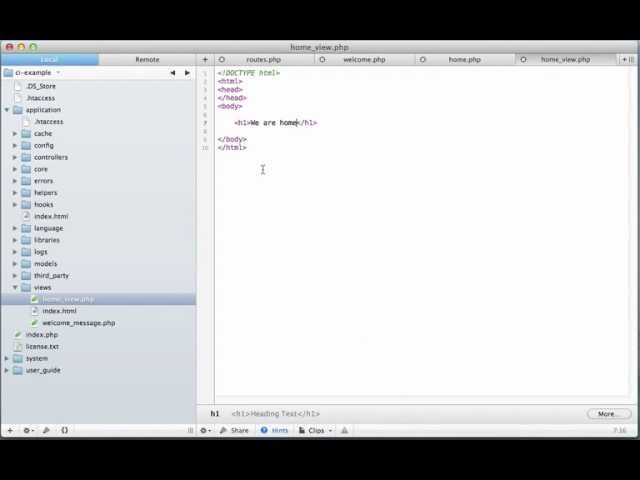The width and height of the screenshot is (640, 480).
Task: Select the errors folder row
Action: [98, 181]
